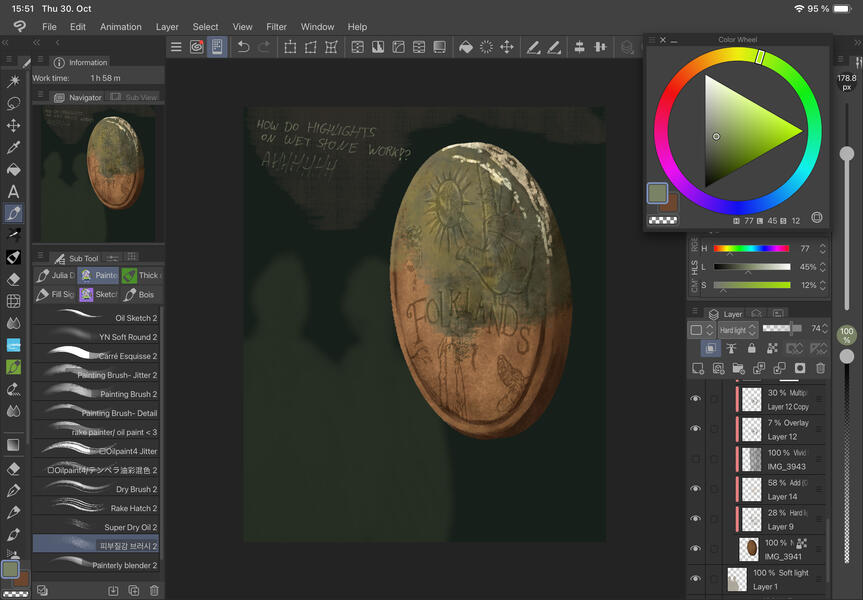Click the Fill bucket tool
Image resolution: width=863 pixels, height=600 pixels.
(14, 169)
